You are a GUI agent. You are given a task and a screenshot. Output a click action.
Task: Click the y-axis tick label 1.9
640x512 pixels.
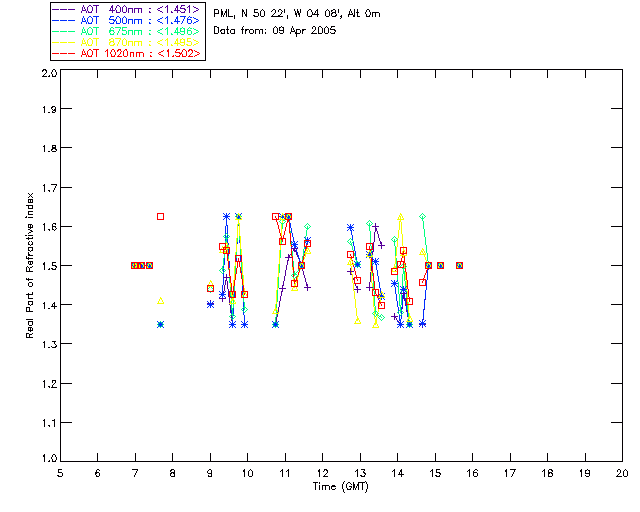[49, 109]
